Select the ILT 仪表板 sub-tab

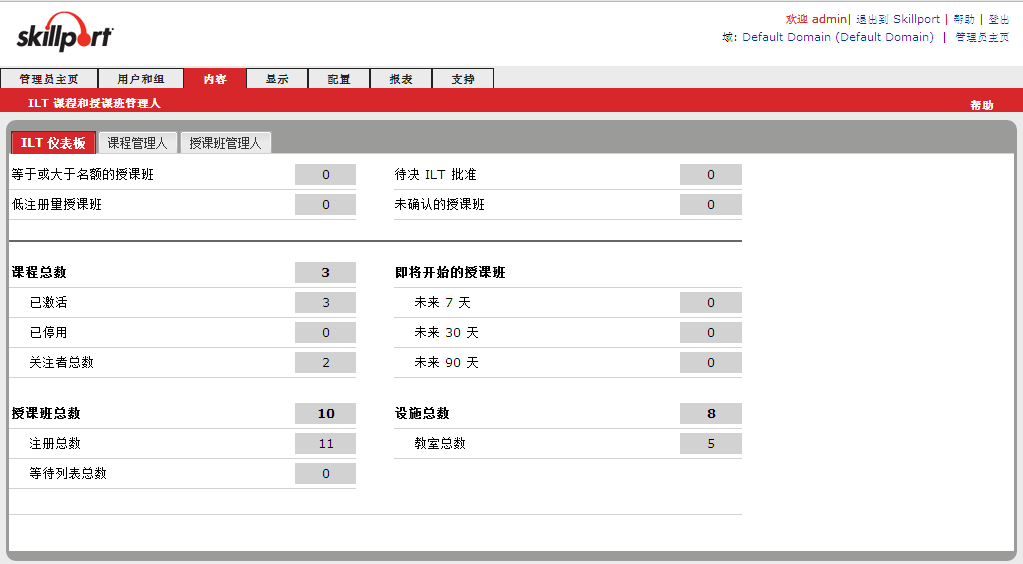click(53, 143)
